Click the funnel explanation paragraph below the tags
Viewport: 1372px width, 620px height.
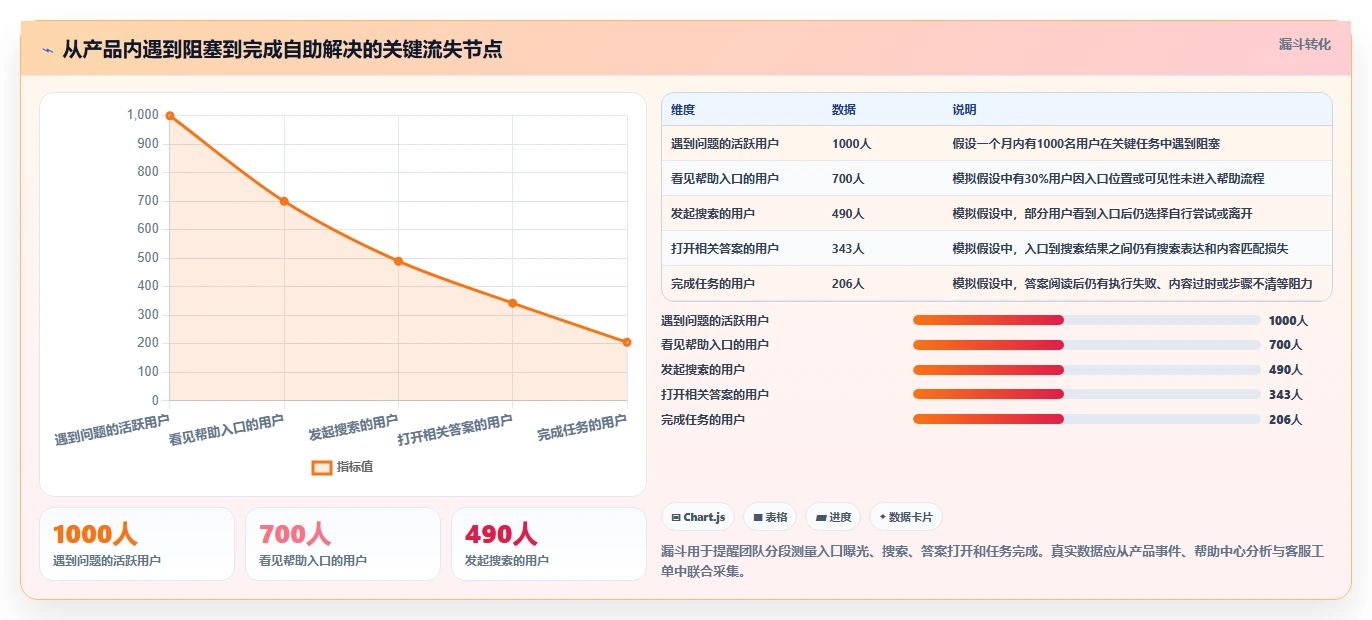point(992,561)
